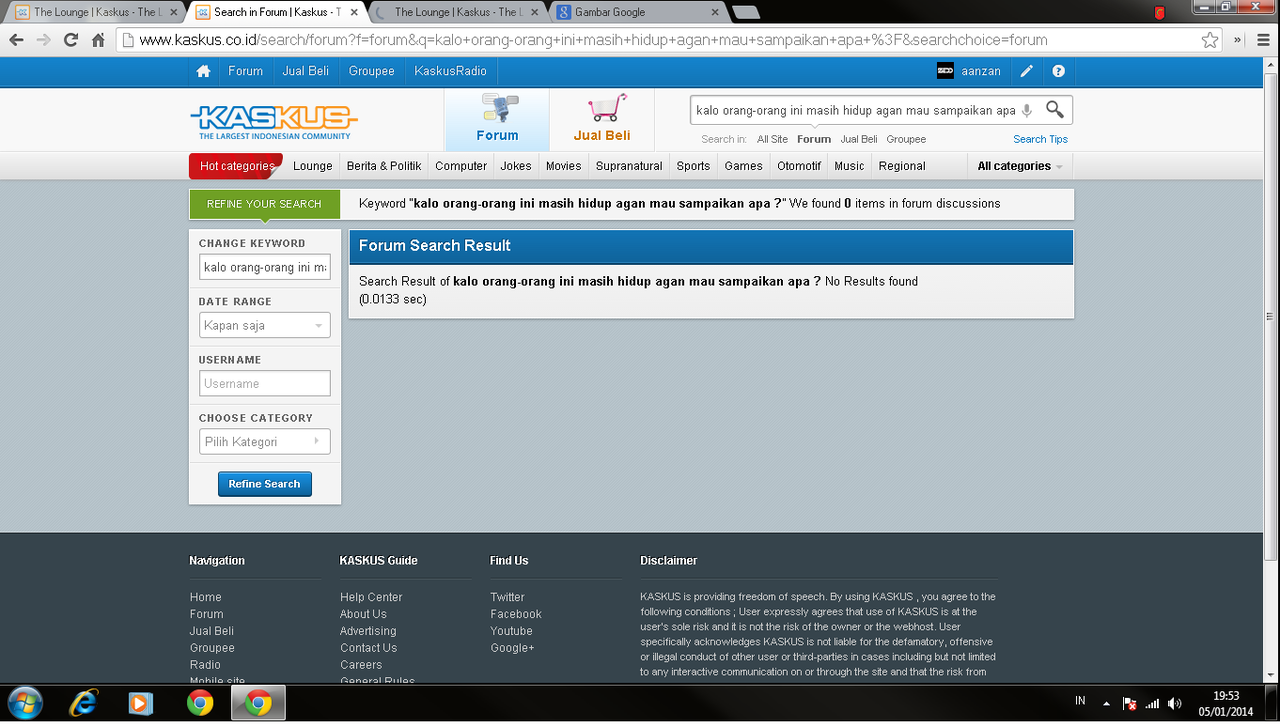
Task: Open Supranatural category
Action: (629, 166)
